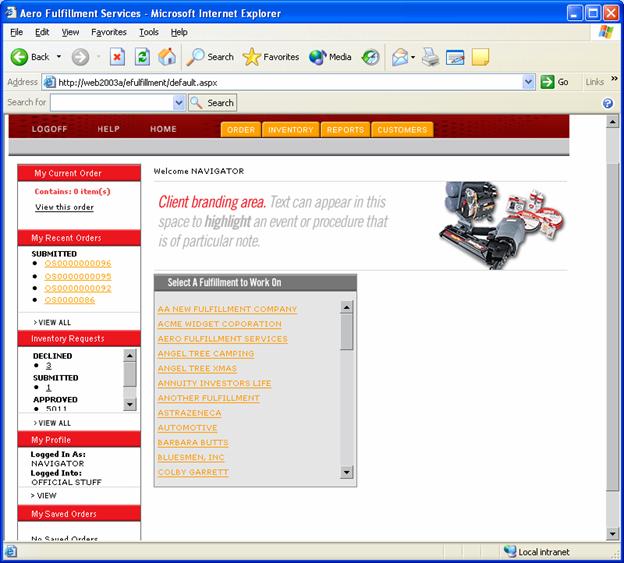Expand the address bar dropdown
Screen dimensions: 624x563
(x=528, y=82)
